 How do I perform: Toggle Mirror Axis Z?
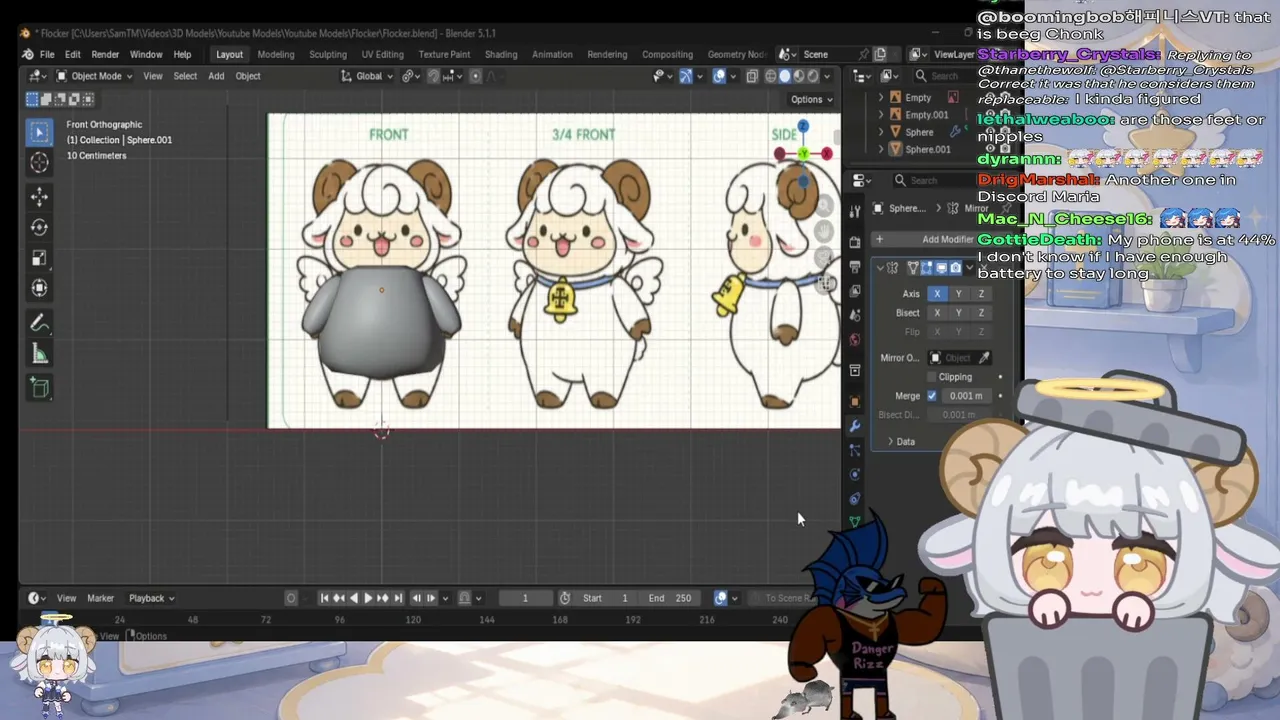point(981,294)
